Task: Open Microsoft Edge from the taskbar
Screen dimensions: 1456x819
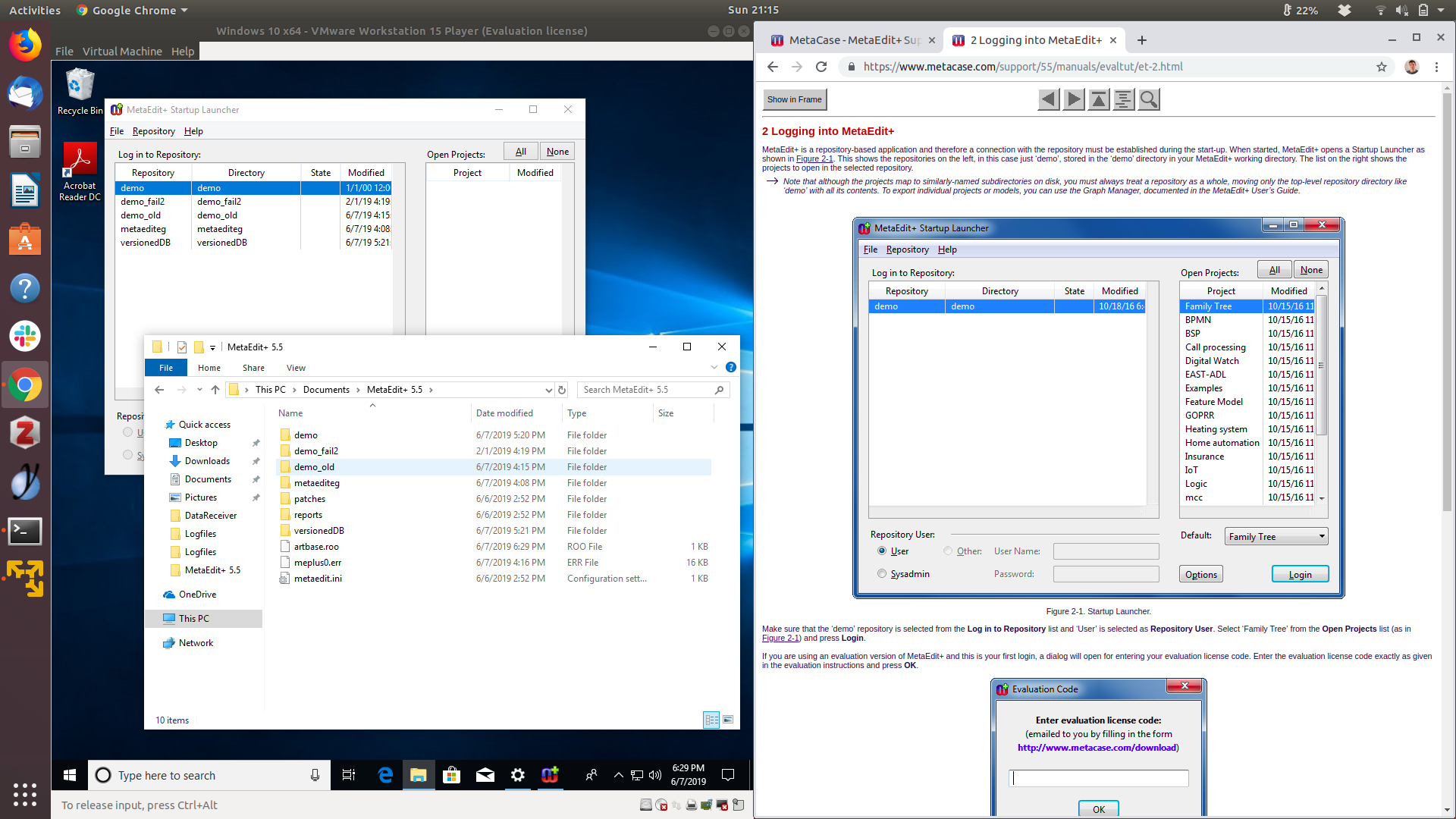Action: 385,775
